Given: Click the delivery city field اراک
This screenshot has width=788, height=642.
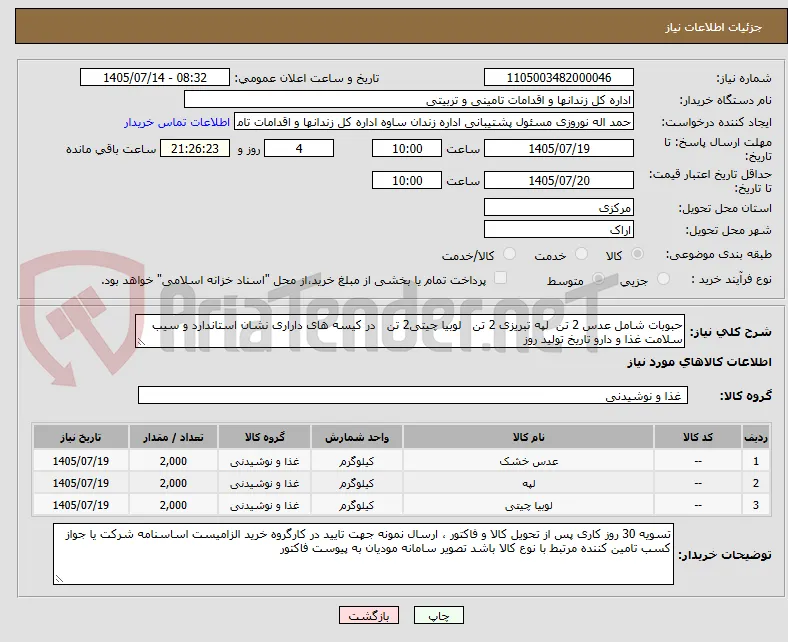Looking at the screenshot, I should (558, 230).
